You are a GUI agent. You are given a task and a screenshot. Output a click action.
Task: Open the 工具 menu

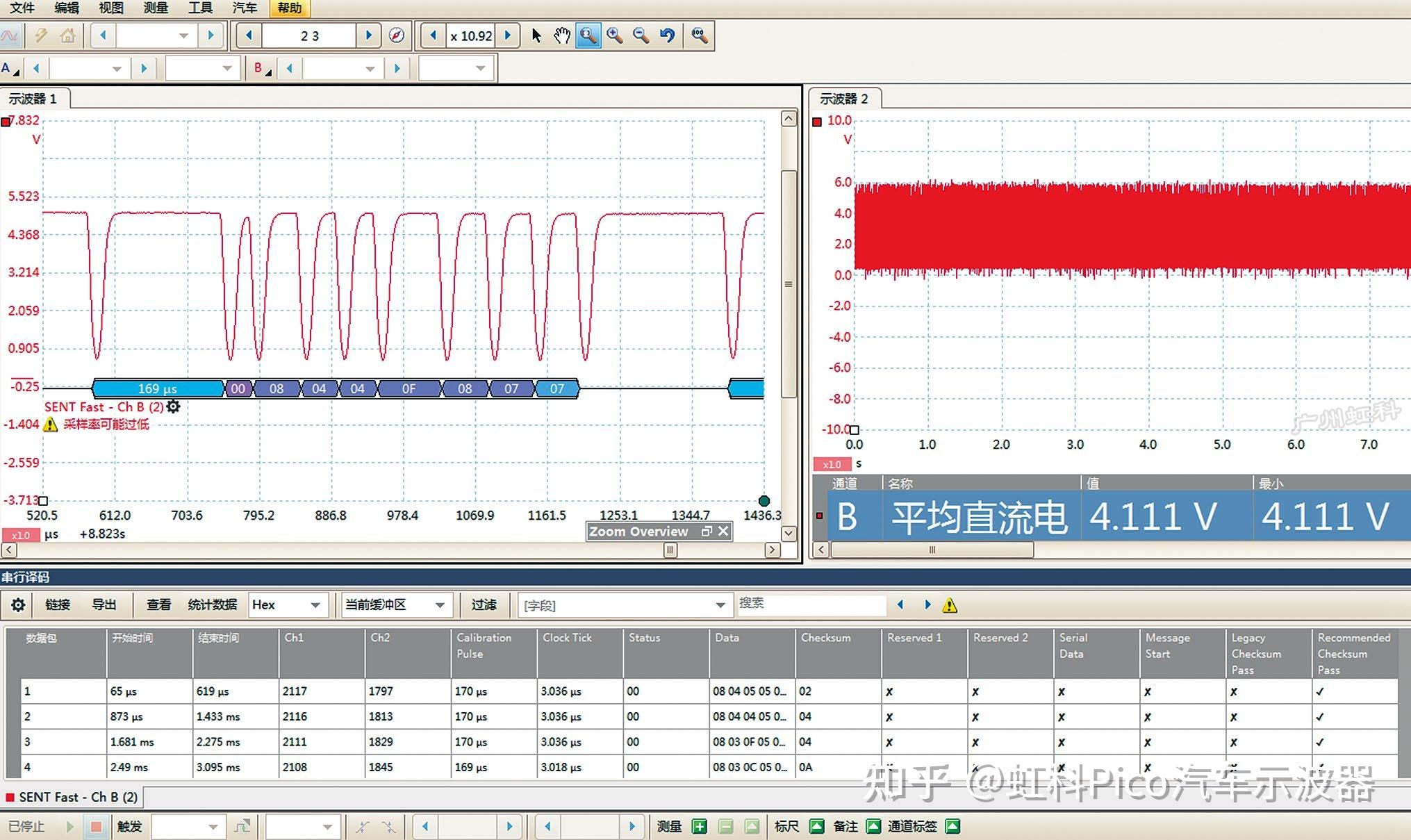pyautogui.click(x=200, y=8)
